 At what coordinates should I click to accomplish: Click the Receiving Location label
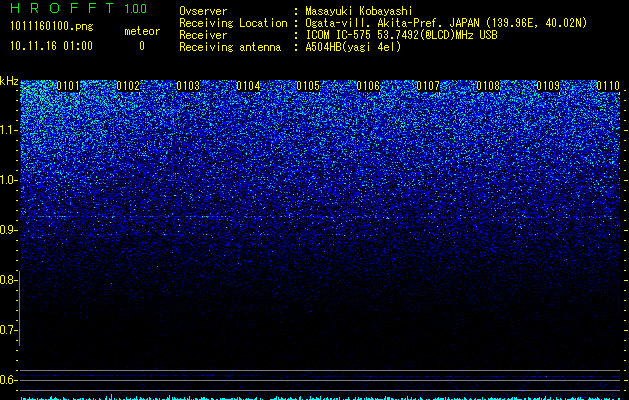[233, 23]
